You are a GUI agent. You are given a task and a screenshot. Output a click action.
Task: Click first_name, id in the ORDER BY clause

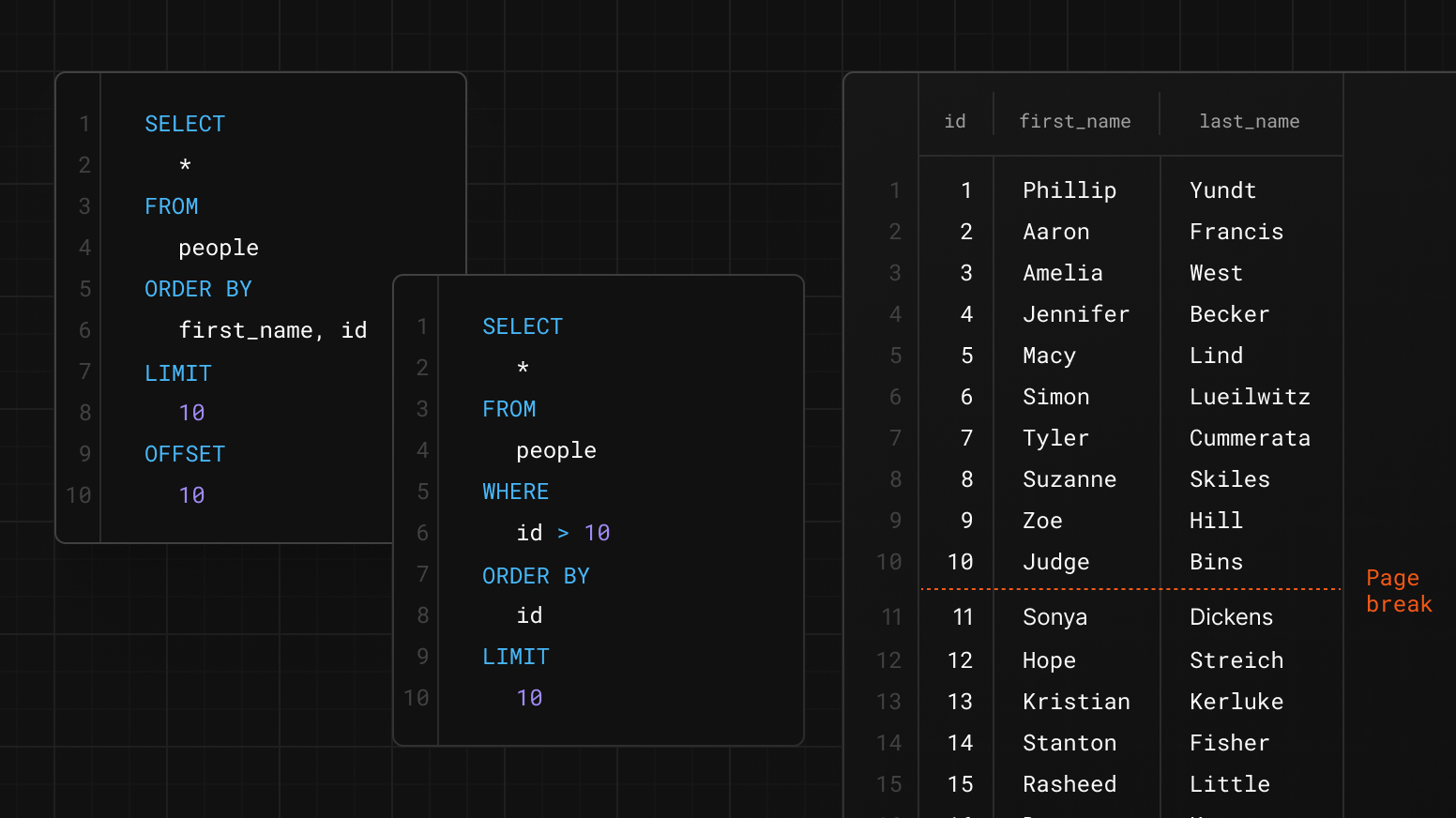[272, 329]
